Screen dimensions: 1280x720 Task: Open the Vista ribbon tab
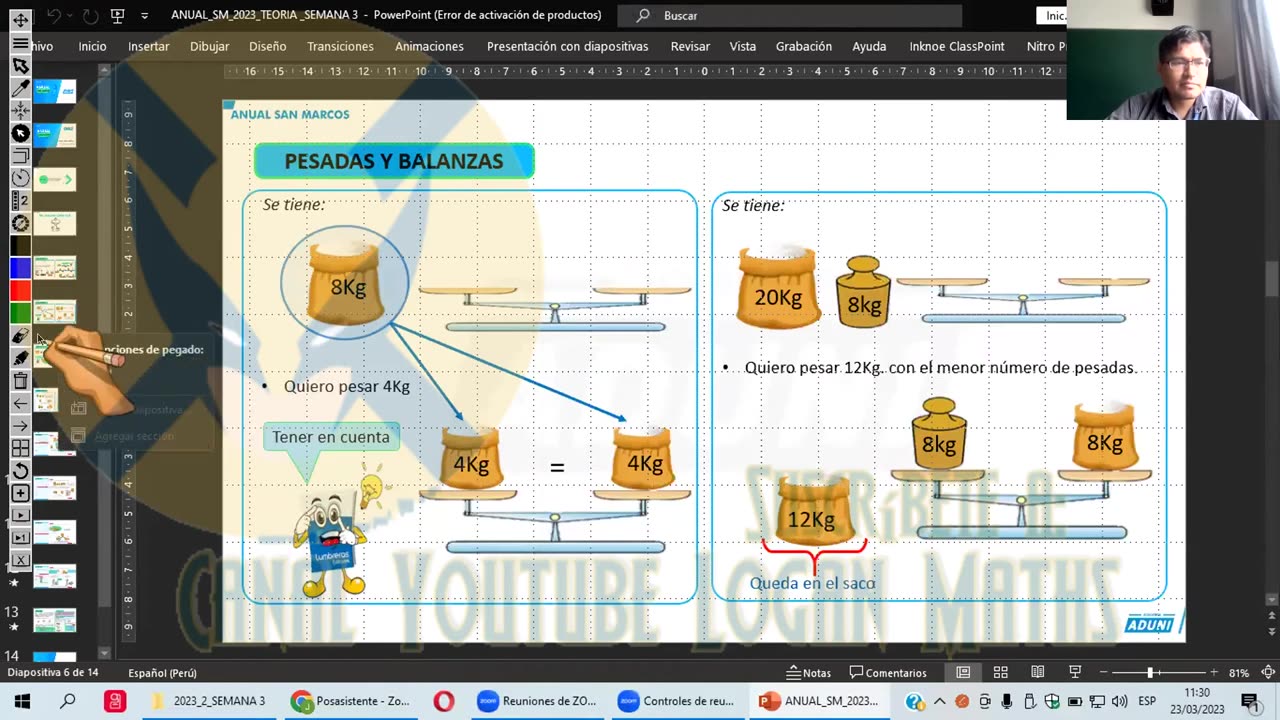click(743, 46)
